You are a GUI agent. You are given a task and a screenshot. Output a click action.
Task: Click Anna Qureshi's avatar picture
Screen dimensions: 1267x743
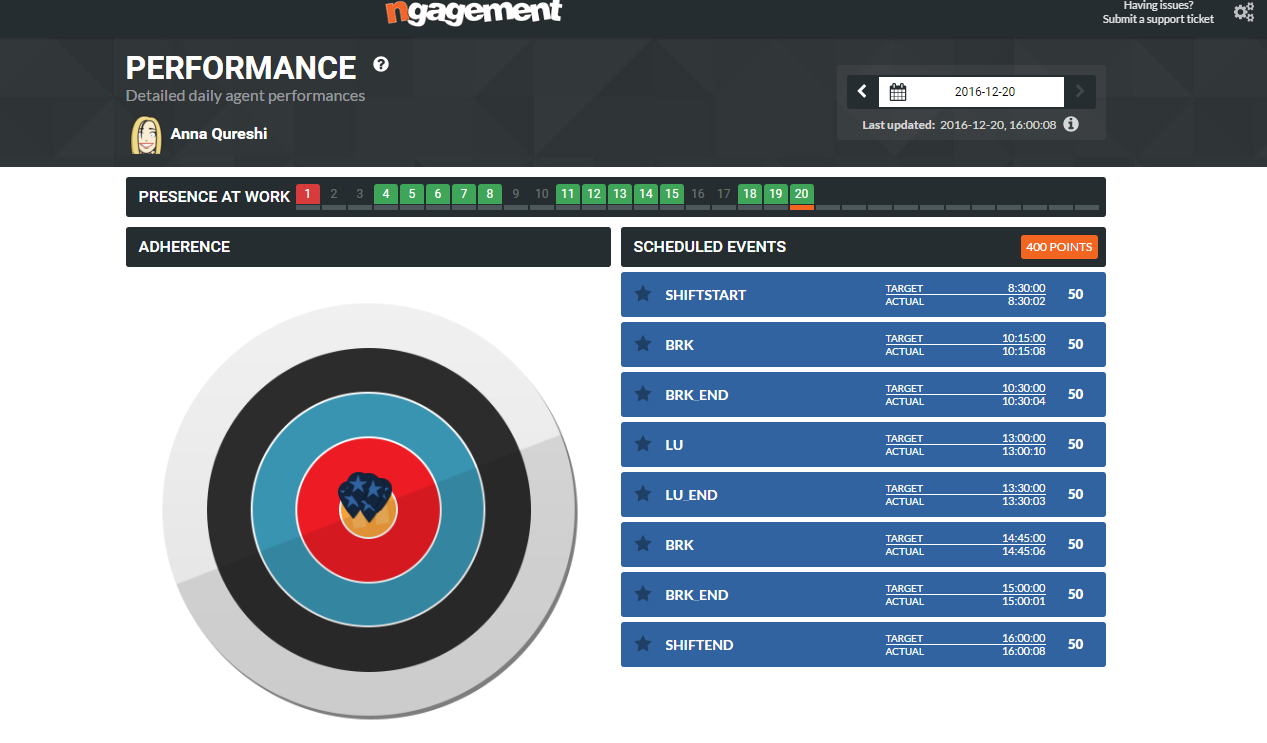(146, 135)
